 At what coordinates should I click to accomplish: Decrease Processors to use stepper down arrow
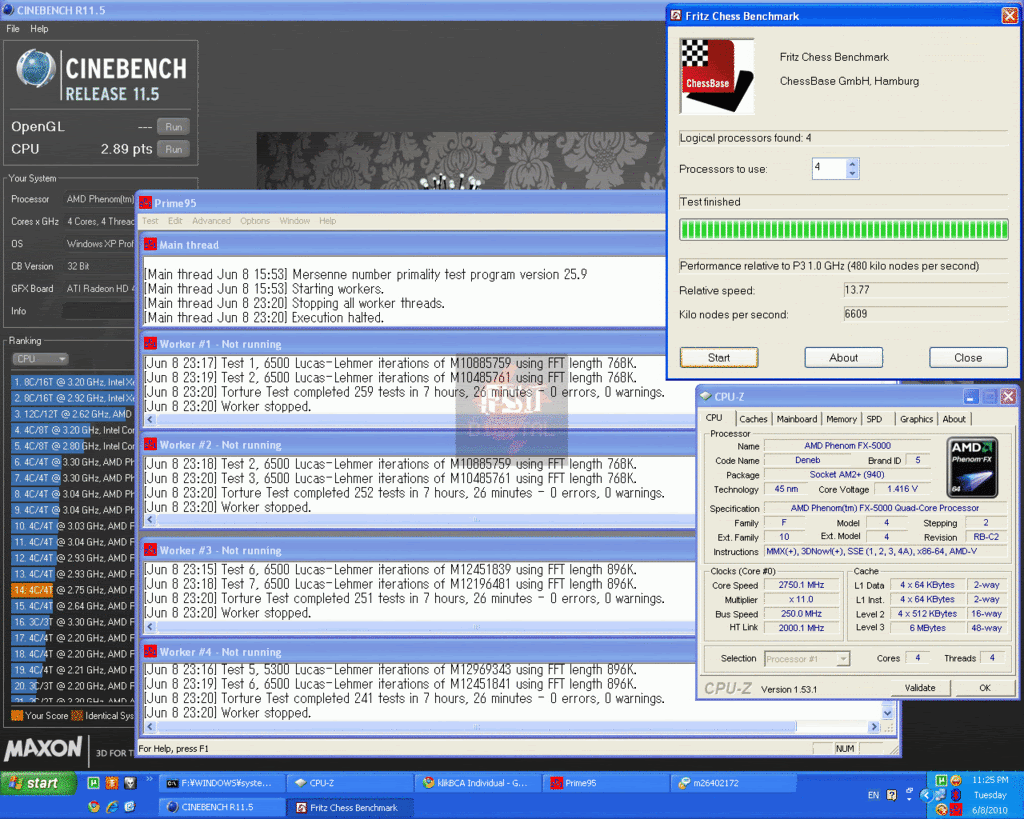852,173
